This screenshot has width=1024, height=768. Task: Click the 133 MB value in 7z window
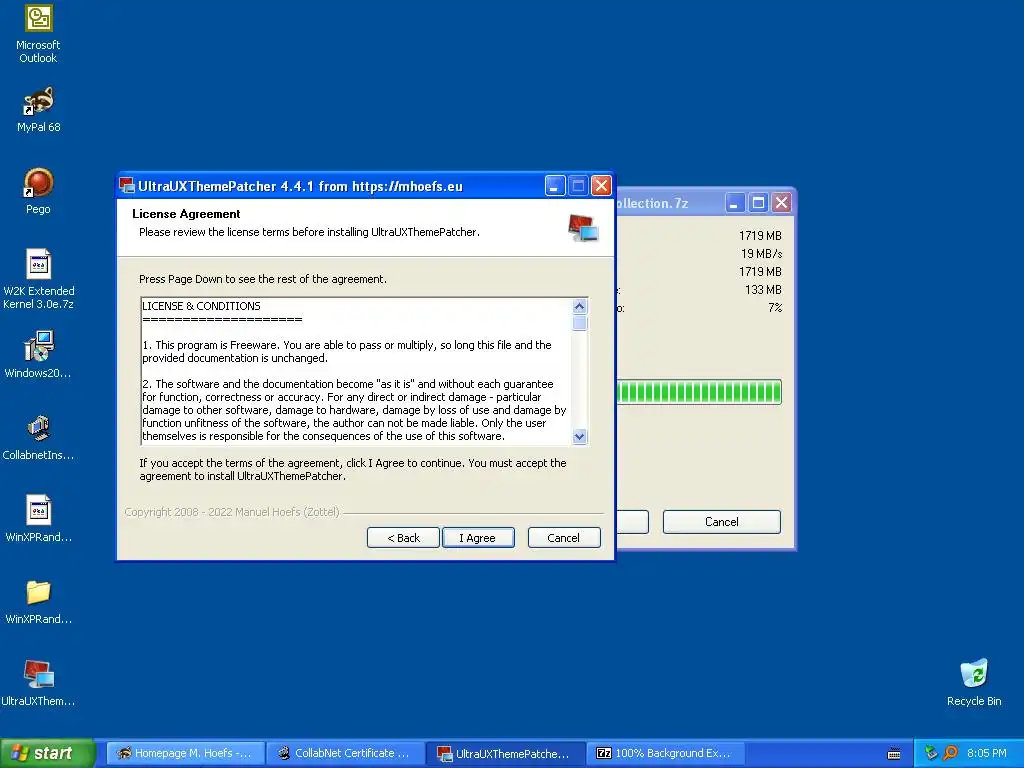[763, 289]
